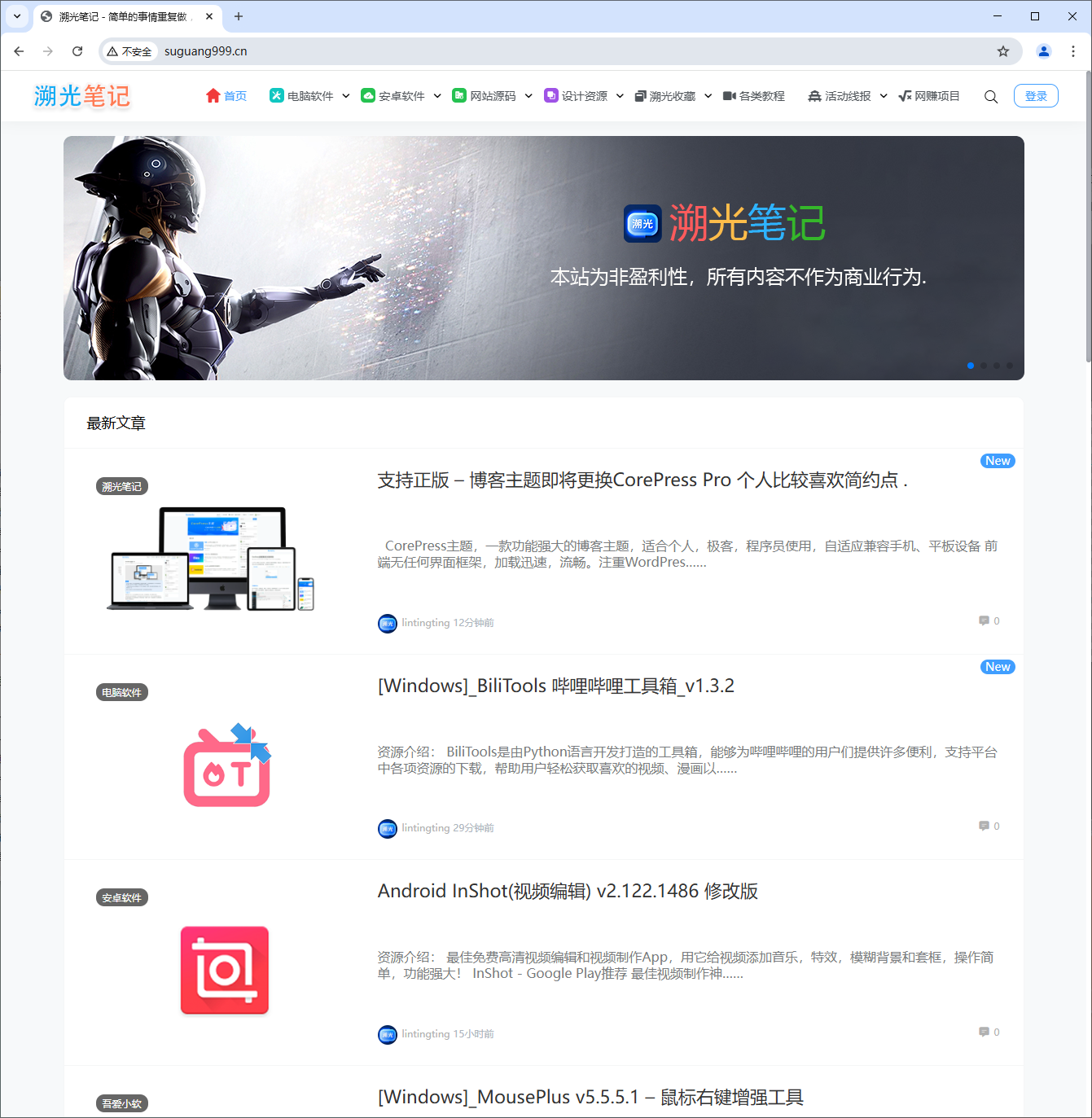
Task: Go back in browser history
Action: point(19,51)
